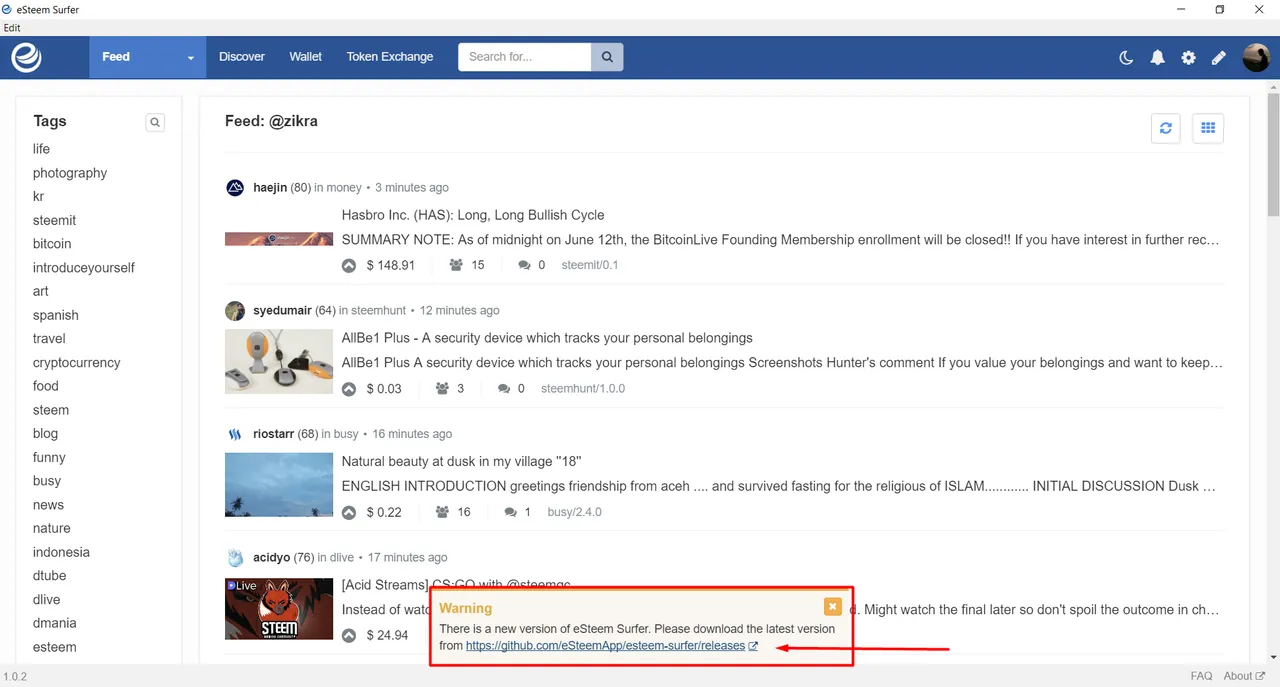Click the search magnifier button
The height and width of the screenshot is (687, 1280).
[607, 57]
